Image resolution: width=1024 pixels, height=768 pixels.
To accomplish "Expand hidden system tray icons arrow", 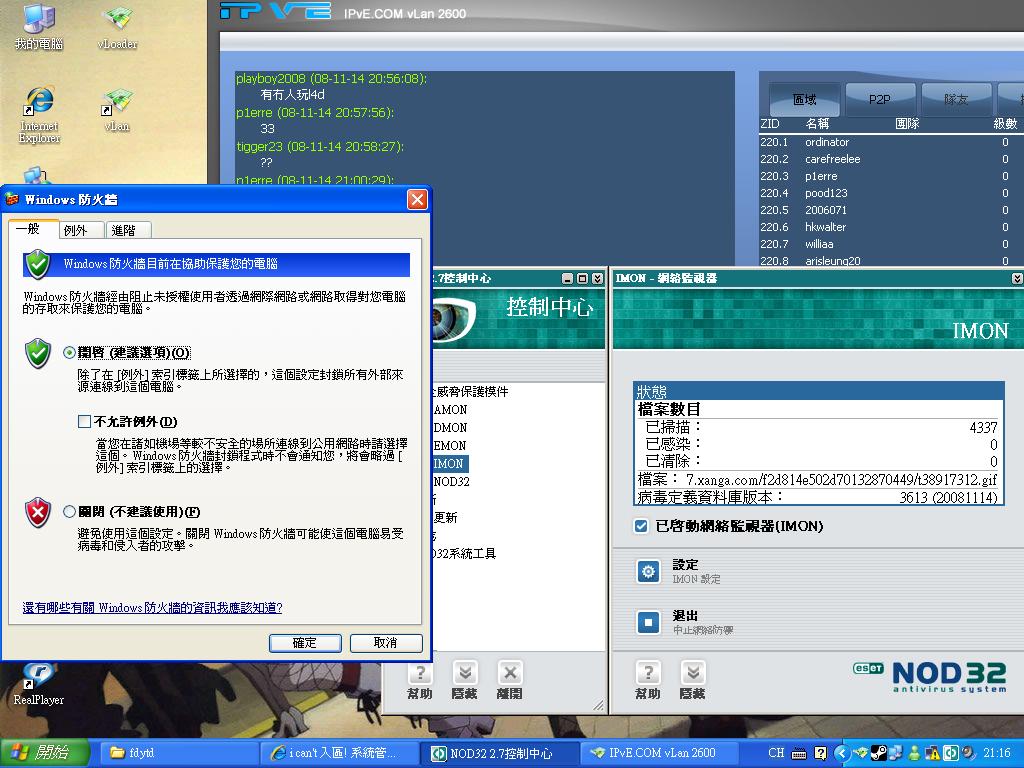I will [x=842, y=753].
